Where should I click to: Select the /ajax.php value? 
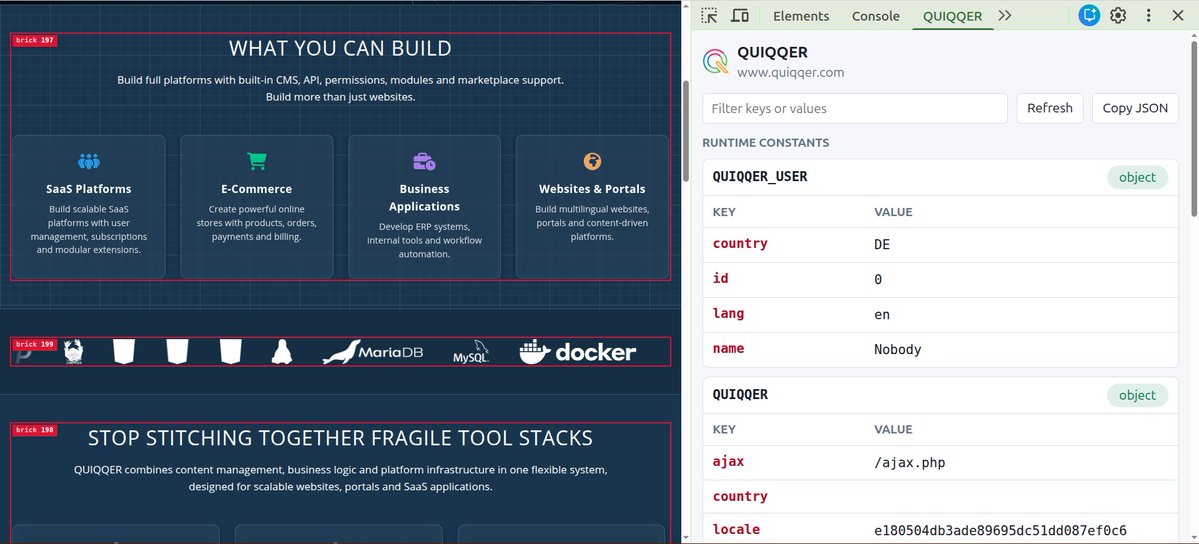click(x=909, y=463)
